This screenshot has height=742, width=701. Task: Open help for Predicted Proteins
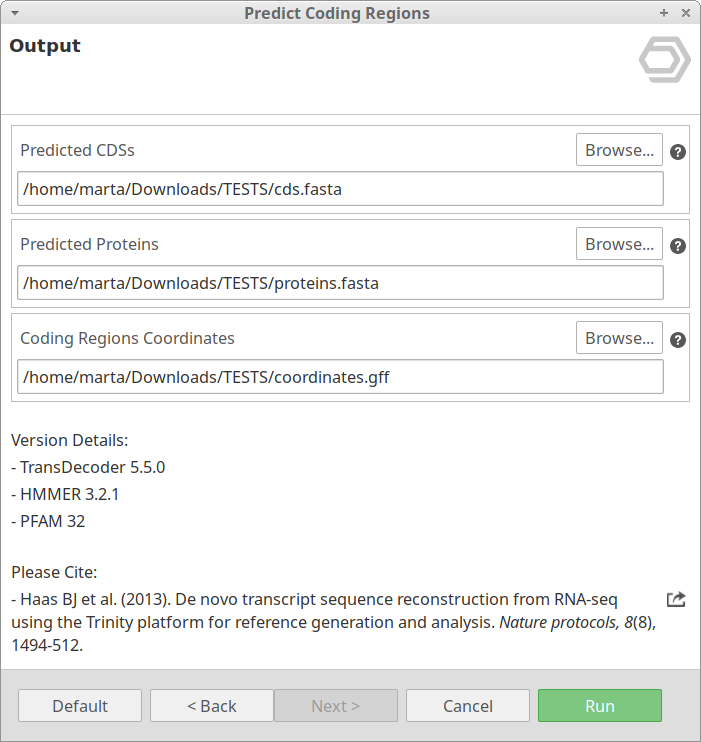coord(678,246)
